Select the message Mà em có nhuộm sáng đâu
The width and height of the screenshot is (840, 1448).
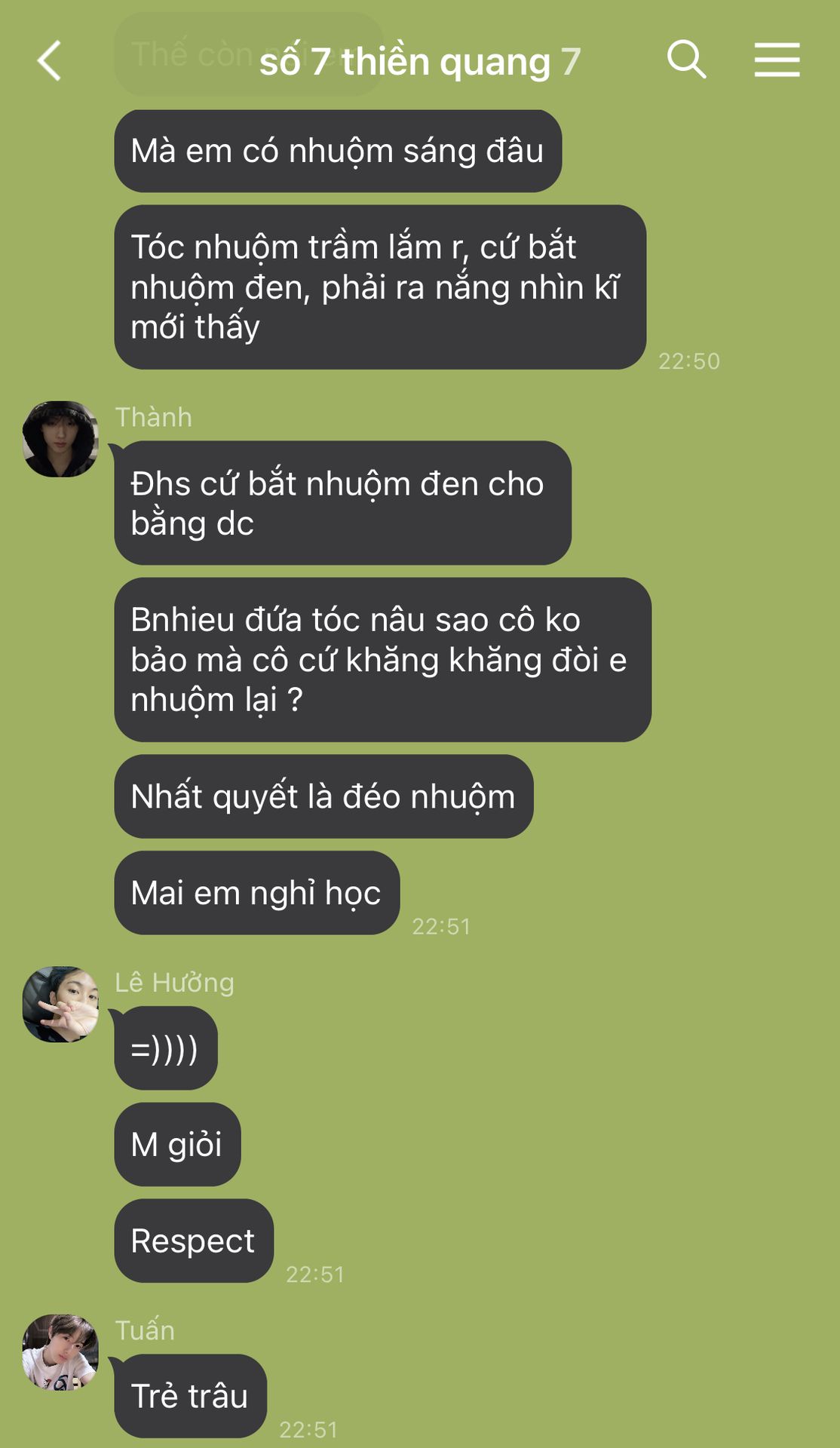(338, 151)
